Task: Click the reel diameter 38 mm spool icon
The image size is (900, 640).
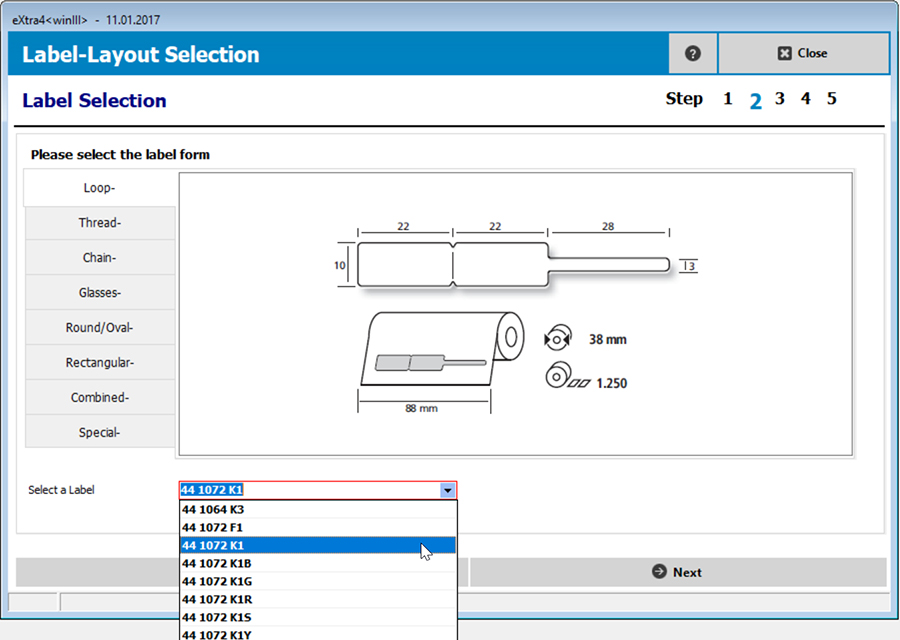Action: (556, 339)
